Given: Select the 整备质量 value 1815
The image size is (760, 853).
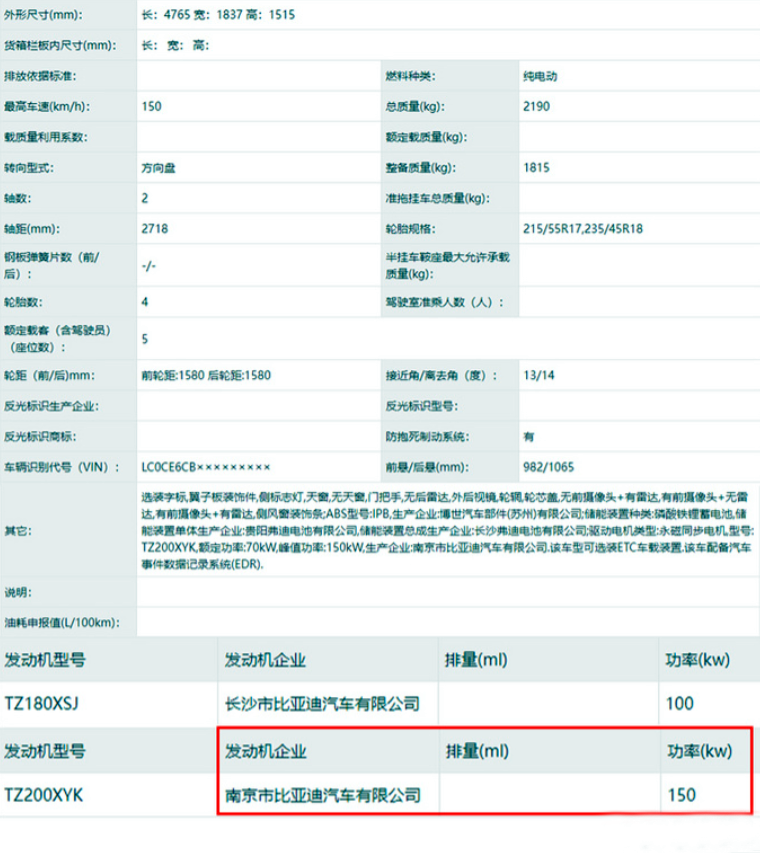Looking at the screenshot, I should (535, 167).
